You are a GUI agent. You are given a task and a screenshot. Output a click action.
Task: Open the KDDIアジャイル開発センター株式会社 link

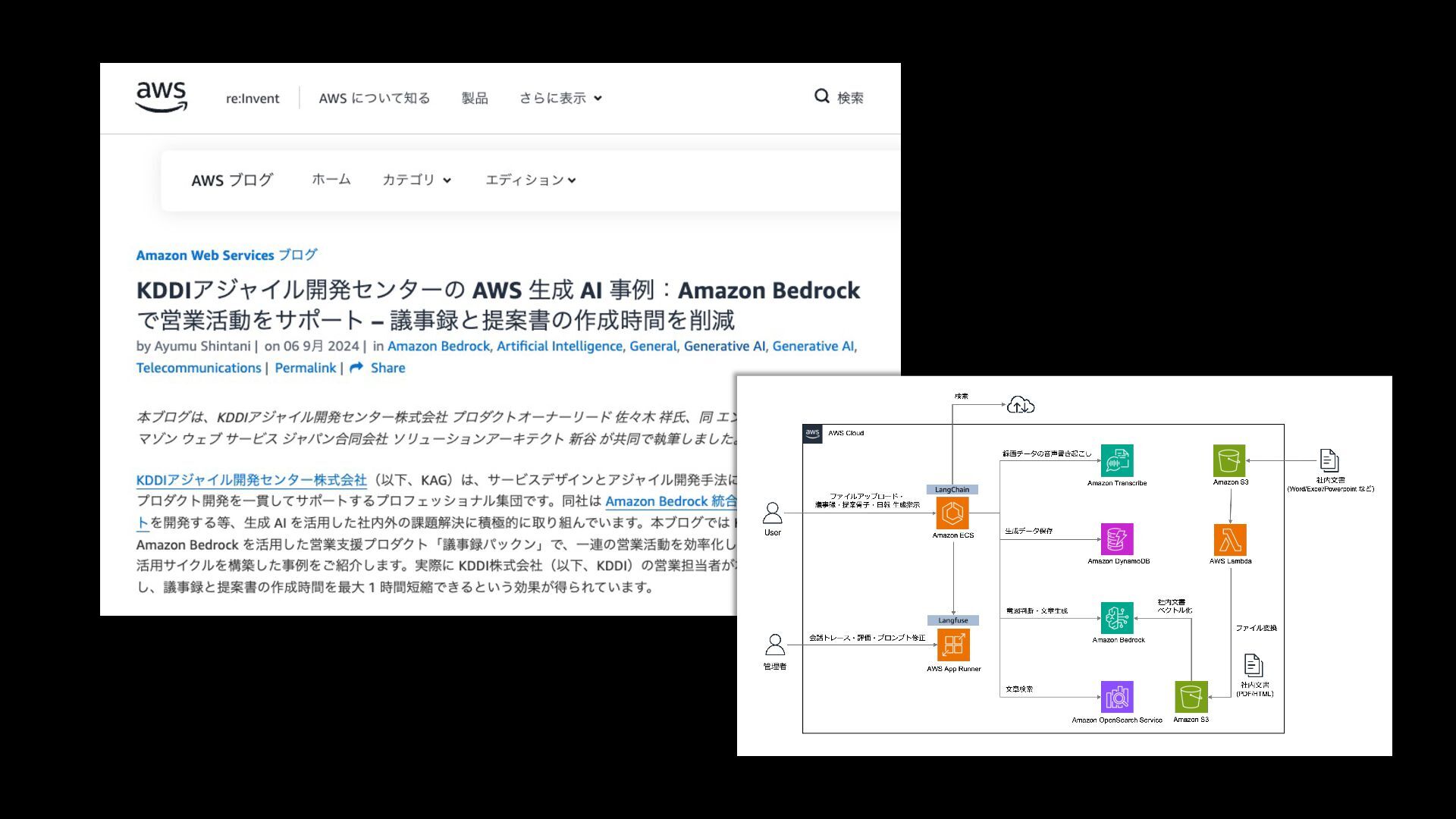(x=251, y=480)
